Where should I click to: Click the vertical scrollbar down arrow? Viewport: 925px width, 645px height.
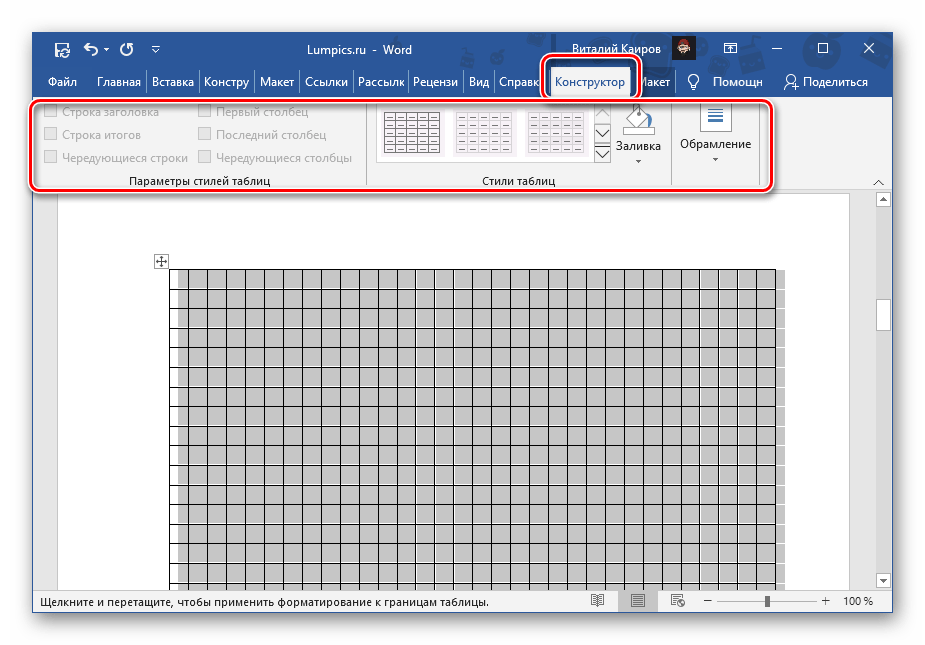pyautogui.click(x=883, y=580)
